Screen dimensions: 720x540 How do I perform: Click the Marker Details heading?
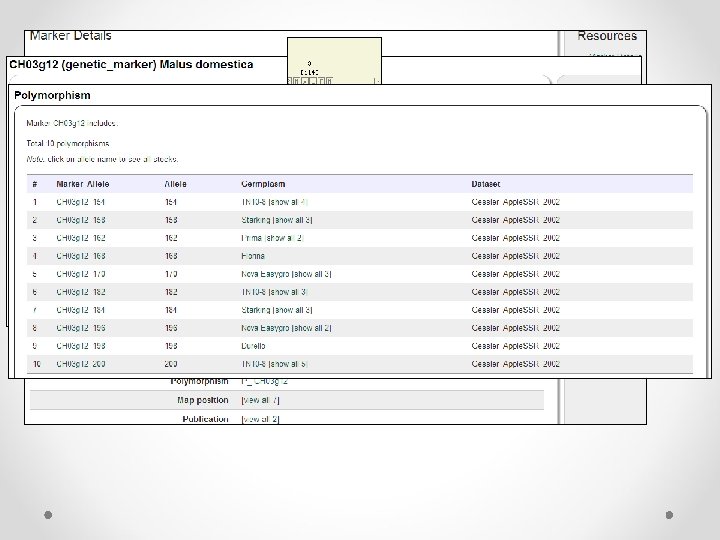tap(71, 36)
